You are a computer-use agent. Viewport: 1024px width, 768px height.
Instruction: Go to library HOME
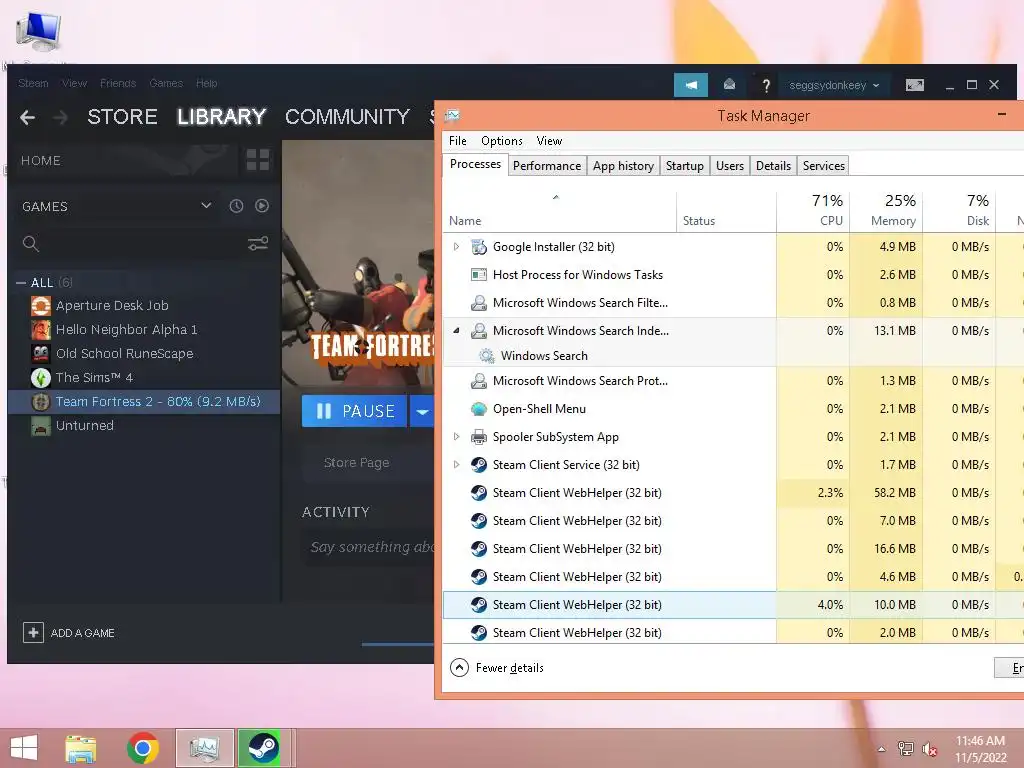[40, 161]
